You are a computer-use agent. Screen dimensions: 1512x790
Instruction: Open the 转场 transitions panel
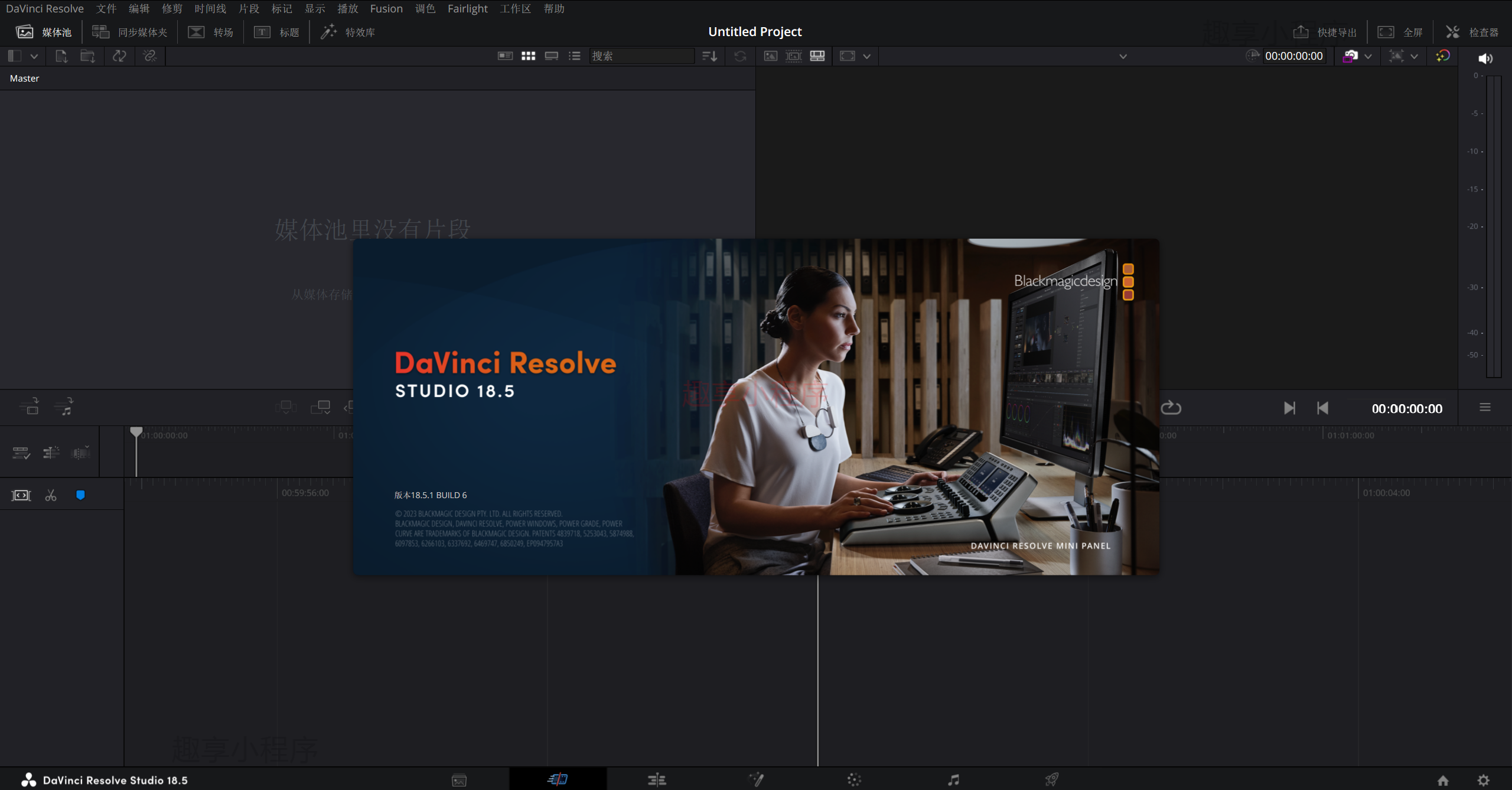(x=210, y=32)
